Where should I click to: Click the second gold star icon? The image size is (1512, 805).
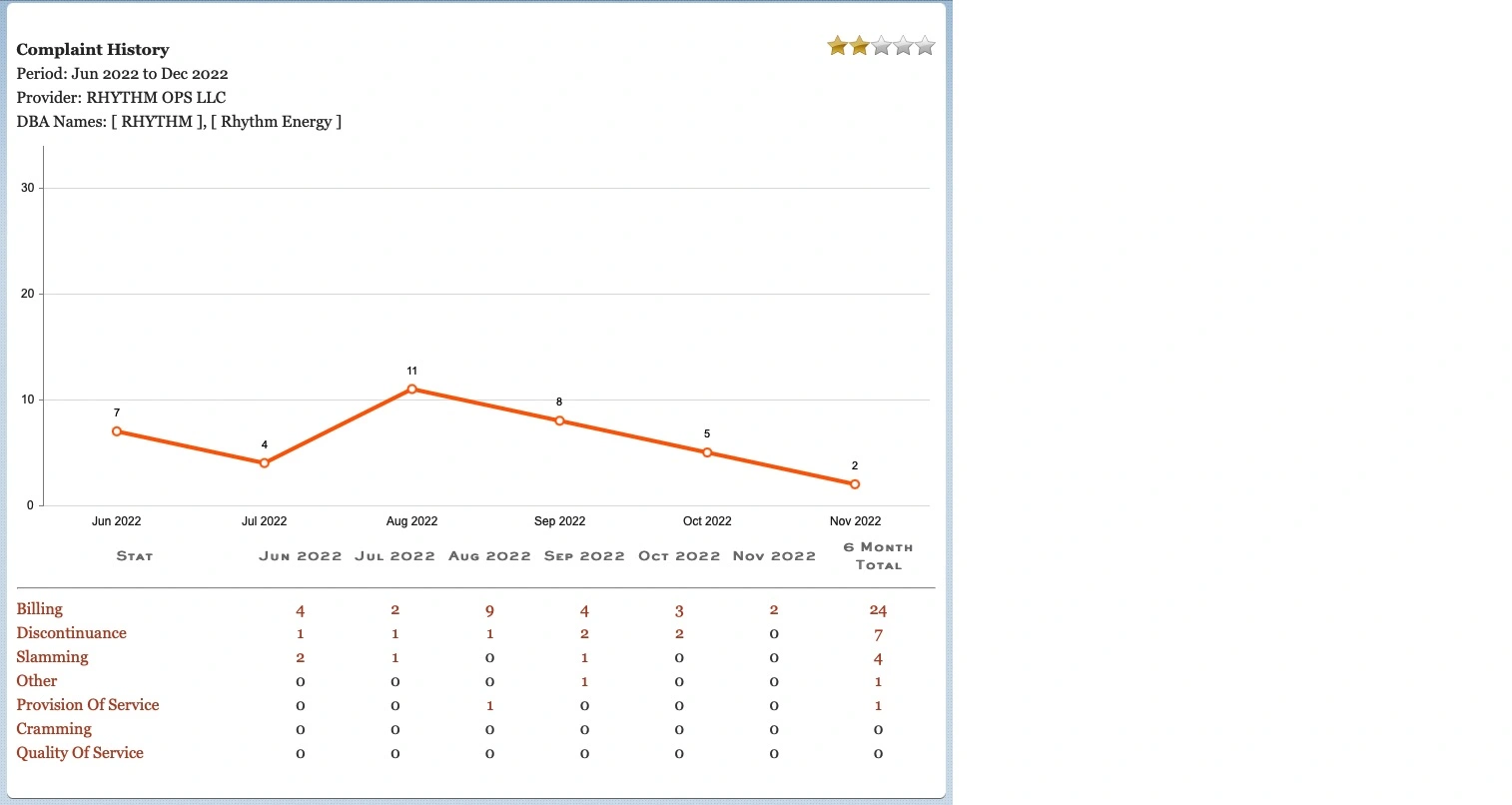(x=859, y=44)
